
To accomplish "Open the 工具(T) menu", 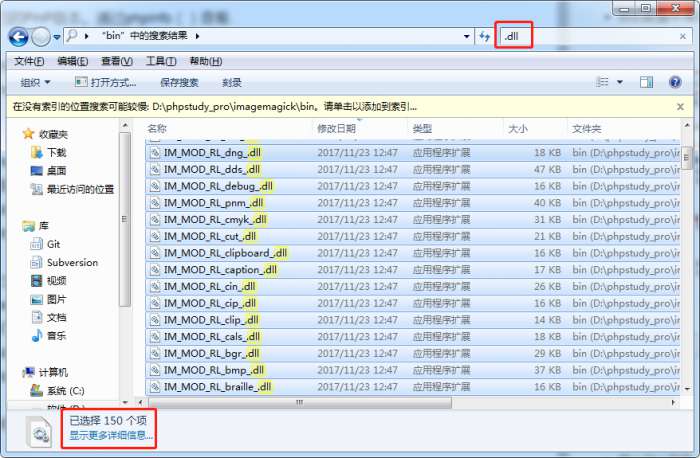I will (161, 61).
